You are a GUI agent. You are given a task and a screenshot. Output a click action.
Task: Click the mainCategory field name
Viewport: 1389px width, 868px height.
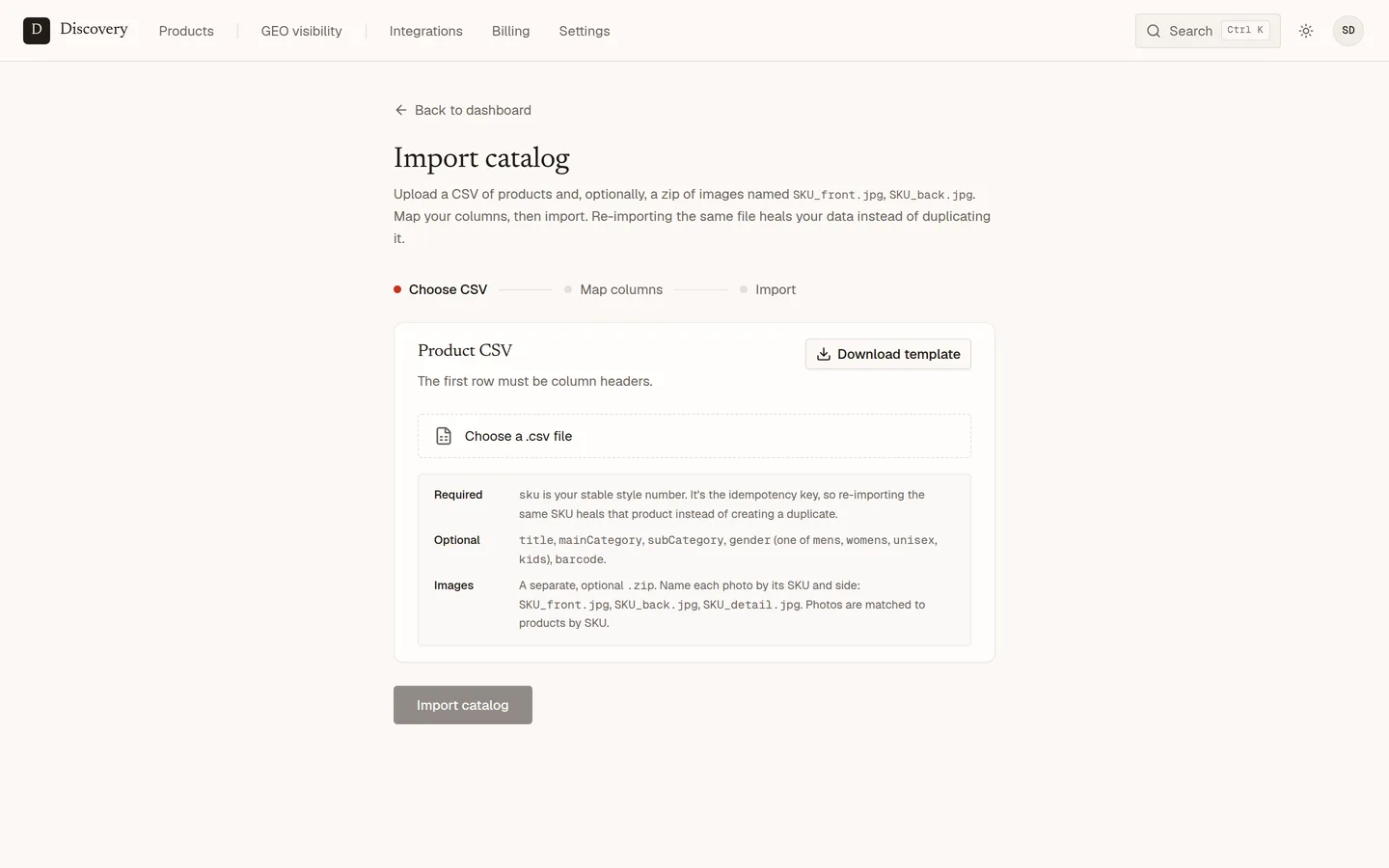[x=600, y=540]
